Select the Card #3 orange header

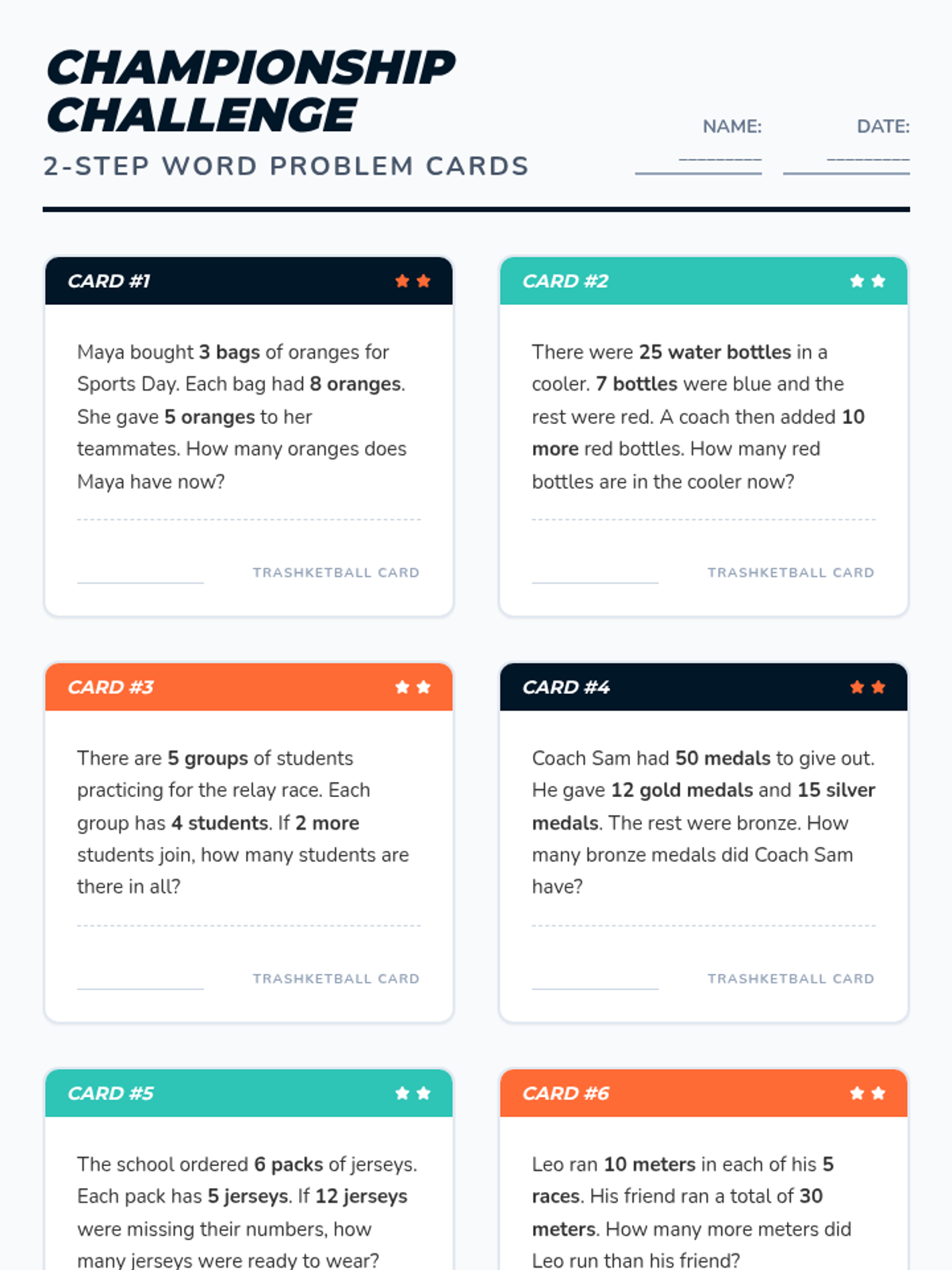click(249, 687)
